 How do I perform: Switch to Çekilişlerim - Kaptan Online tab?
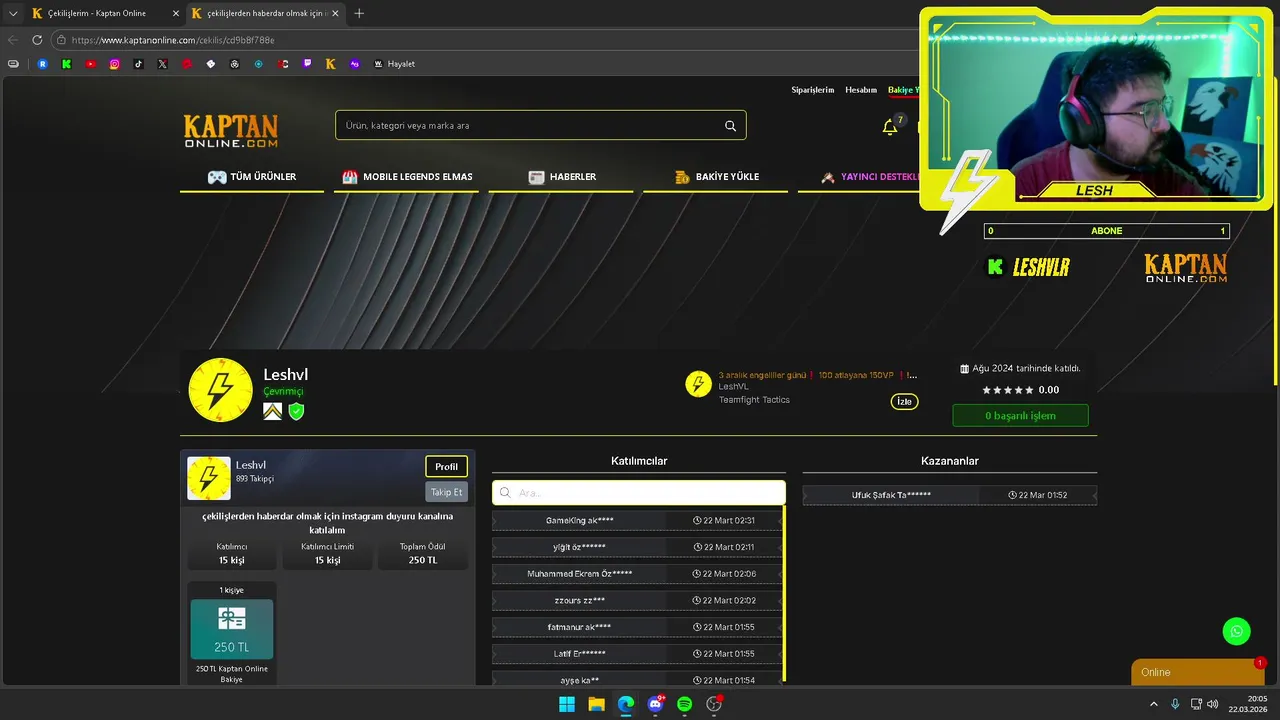pos(97,13)
